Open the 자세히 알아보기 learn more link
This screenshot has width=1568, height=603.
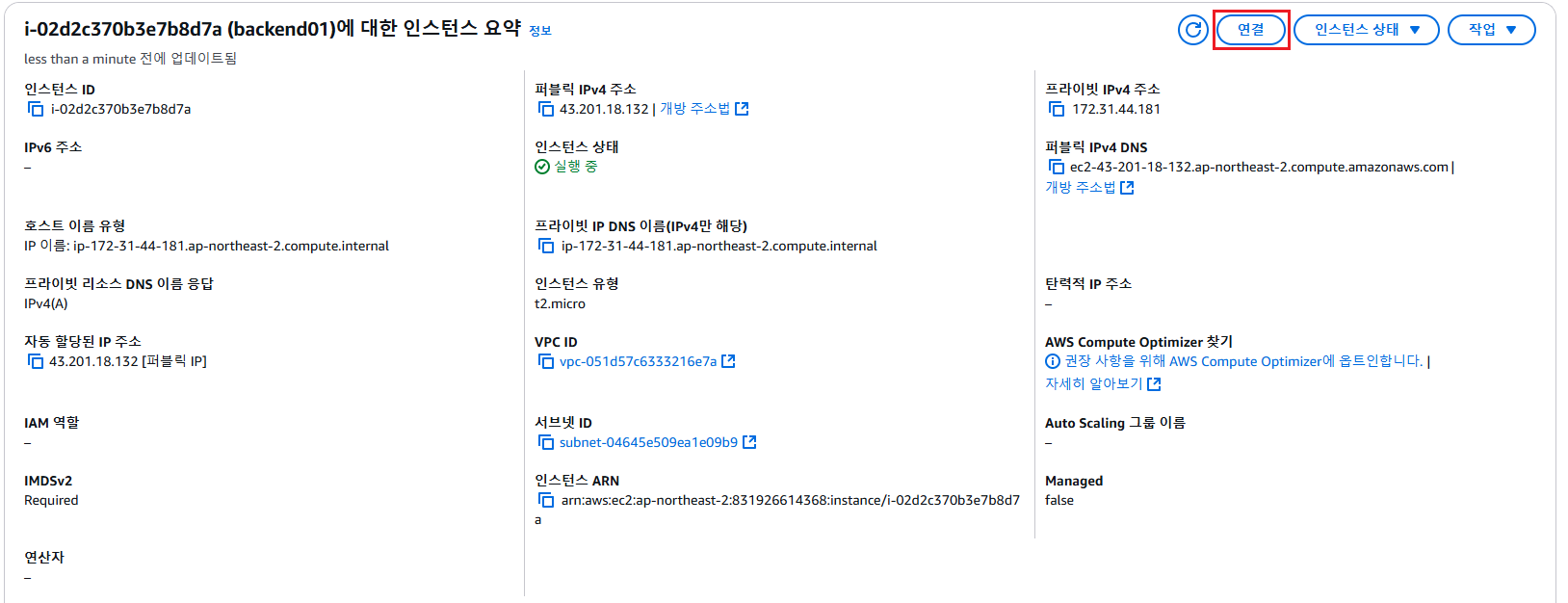point(1103,383)
